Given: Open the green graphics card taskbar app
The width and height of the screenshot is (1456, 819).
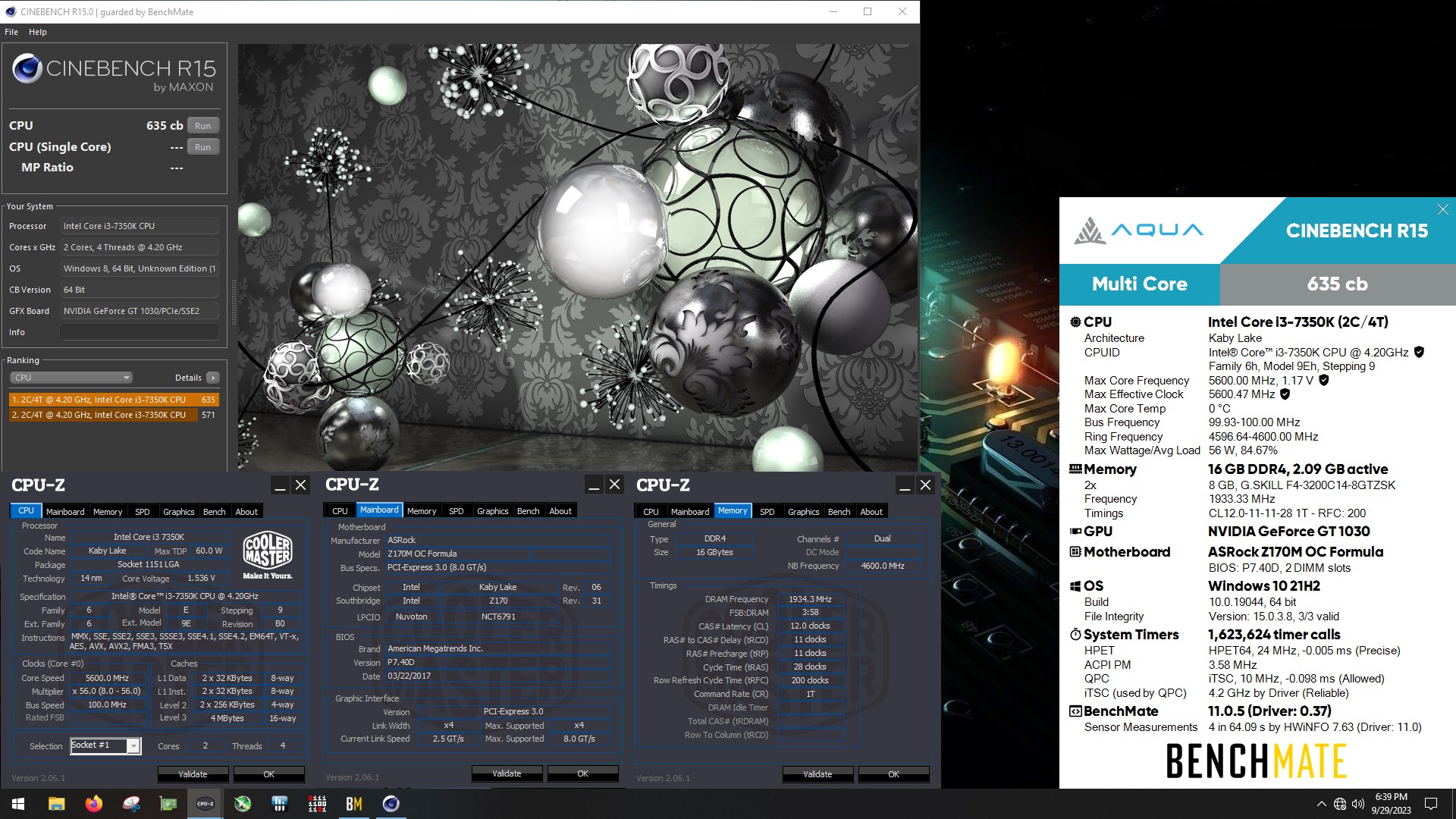Looking at the screenshot, I should click(168, 804).
